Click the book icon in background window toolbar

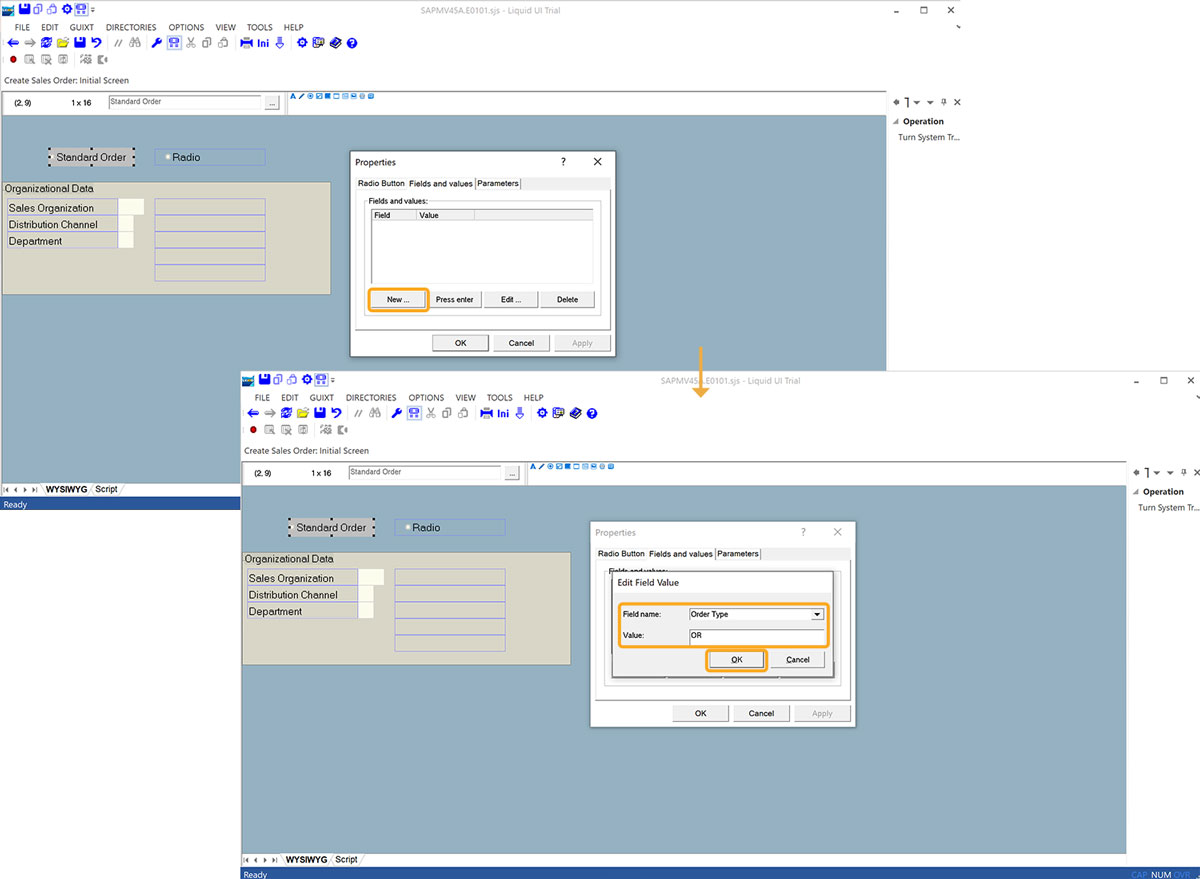pos(335,43)
